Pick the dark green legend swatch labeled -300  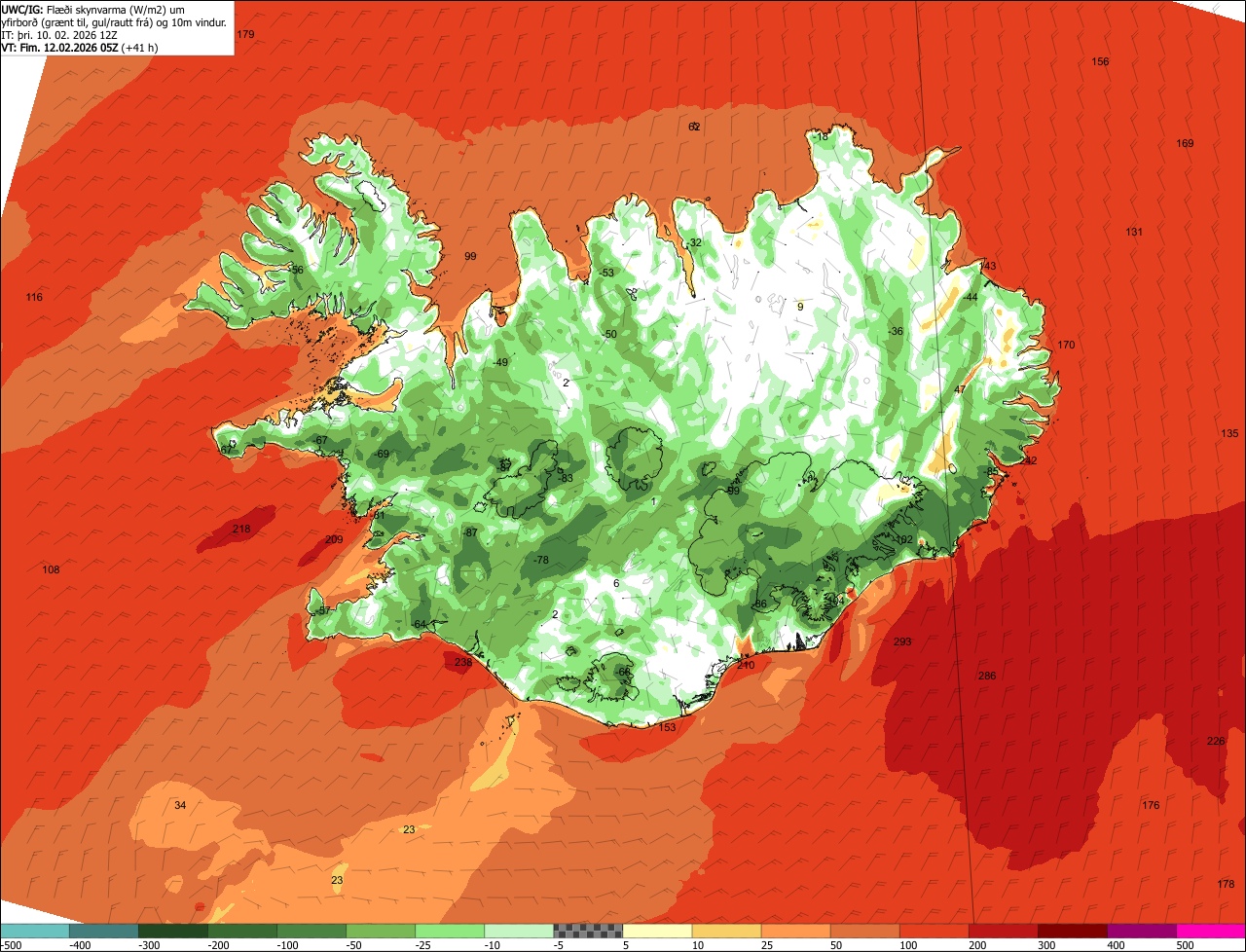pyautogui.click(x=173, y=931)
